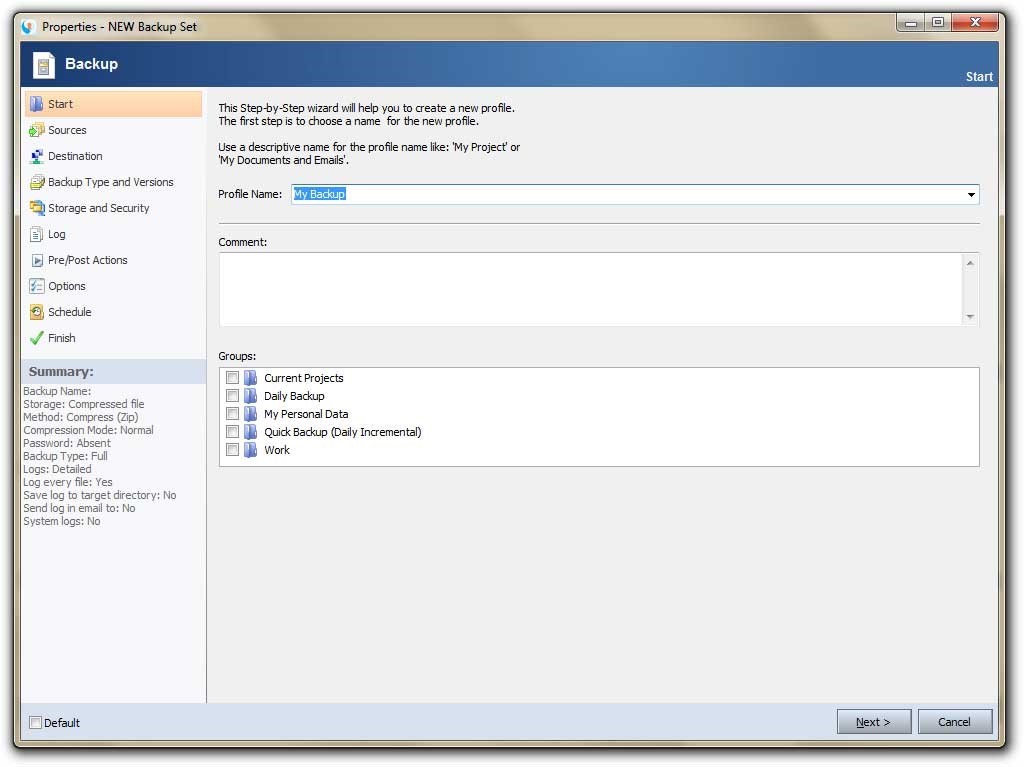The height and width of the screenshot is (767, 1024).
Task: Open the Profile Name dropdown arrow
Action: point(971,195)
